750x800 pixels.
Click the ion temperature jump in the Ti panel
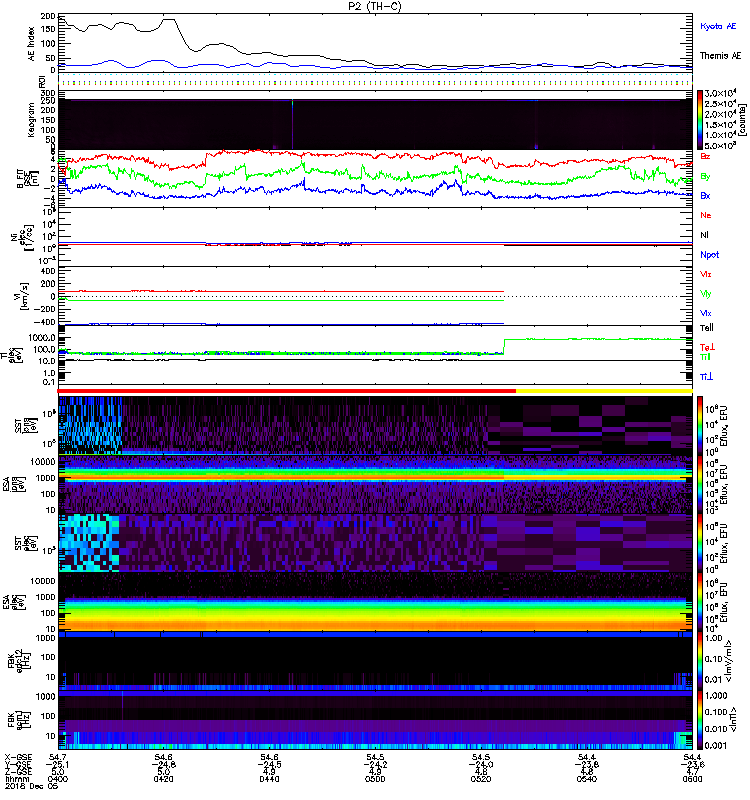(504, 346)
